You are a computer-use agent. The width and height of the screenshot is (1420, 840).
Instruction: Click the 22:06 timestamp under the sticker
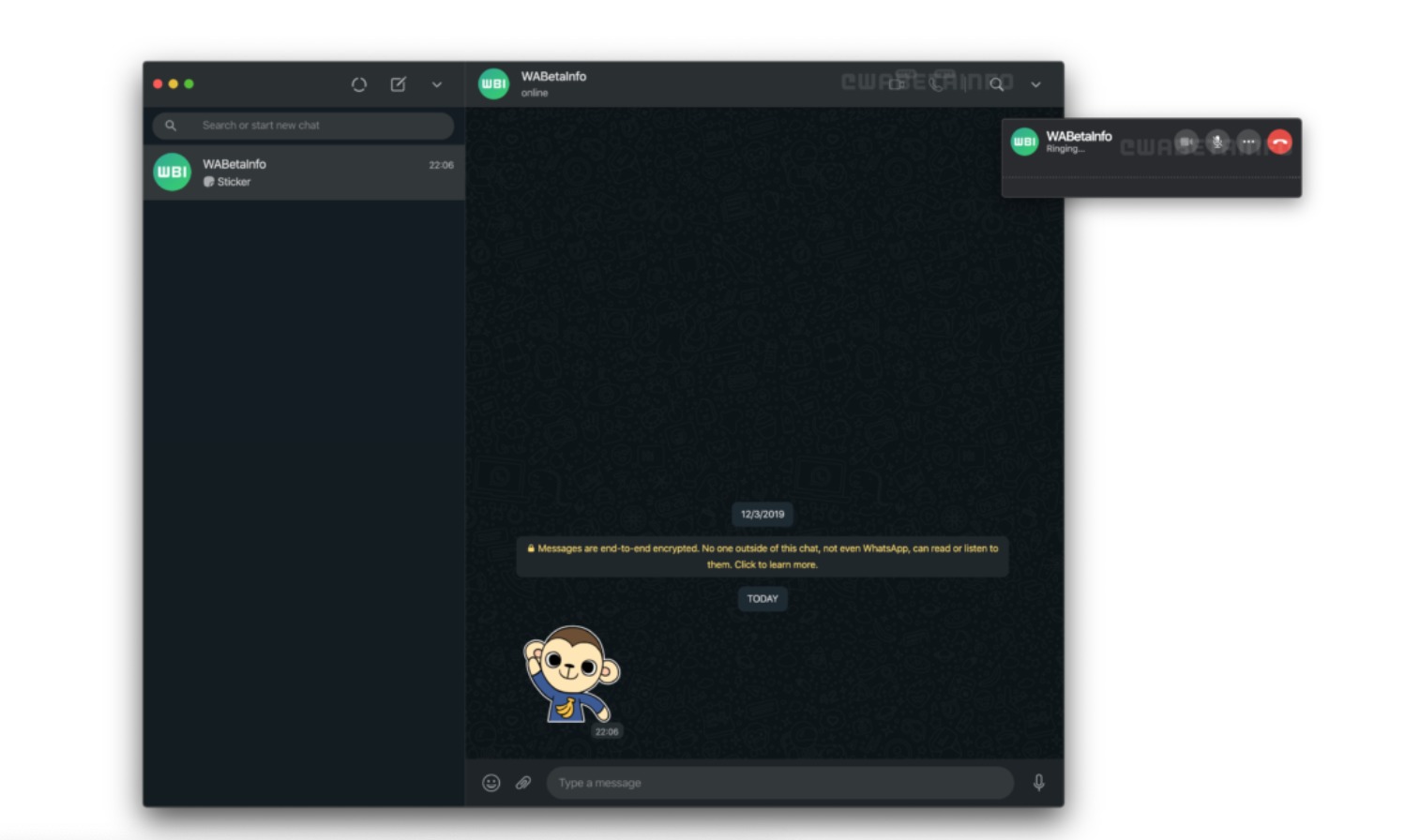pos(607,731)
